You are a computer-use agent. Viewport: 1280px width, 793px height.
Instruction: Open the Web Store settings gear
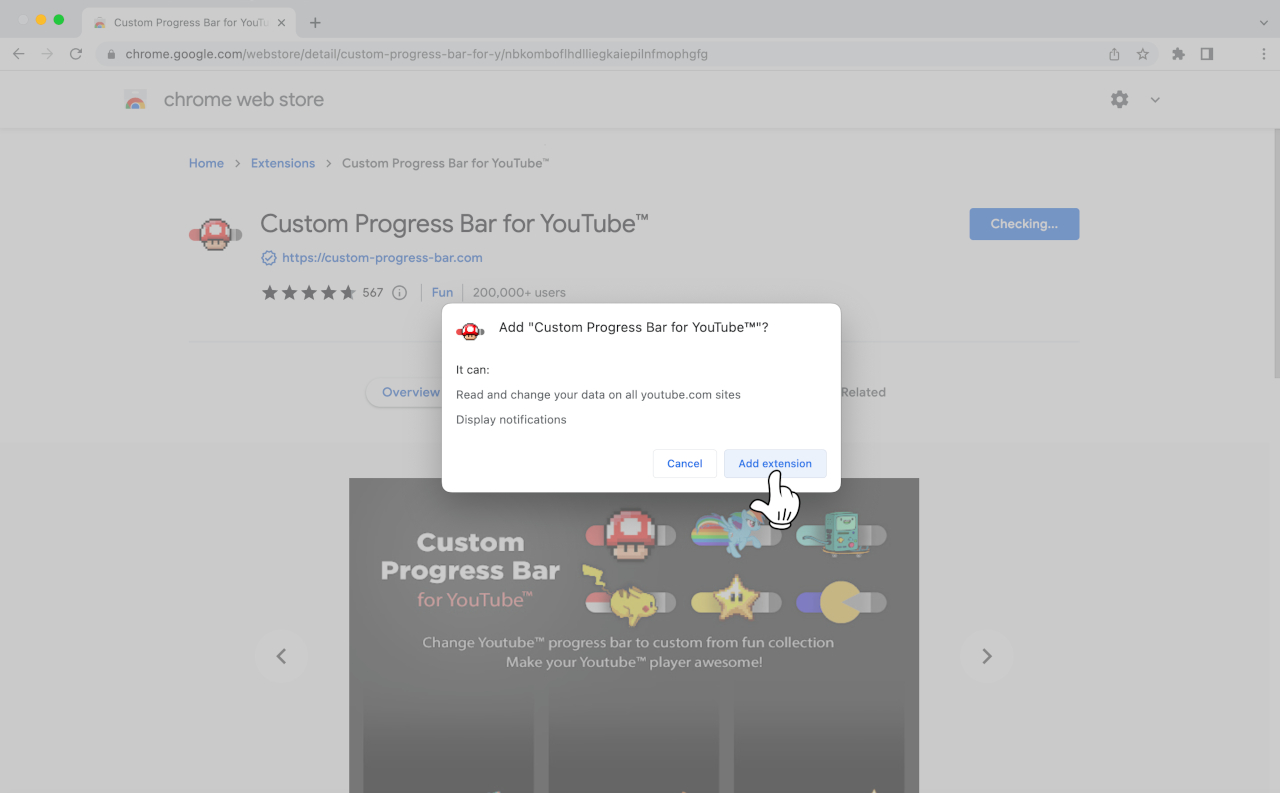(x=1120, y=99)
